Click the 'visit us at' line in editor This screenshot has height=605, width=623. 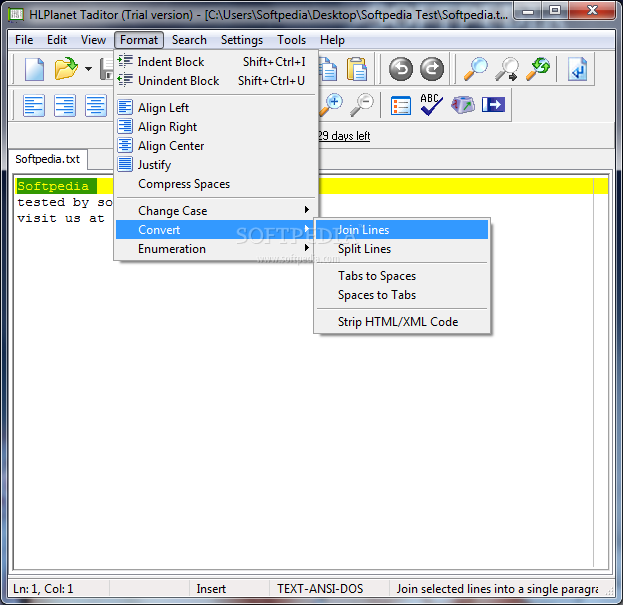(x=61, y=218)
